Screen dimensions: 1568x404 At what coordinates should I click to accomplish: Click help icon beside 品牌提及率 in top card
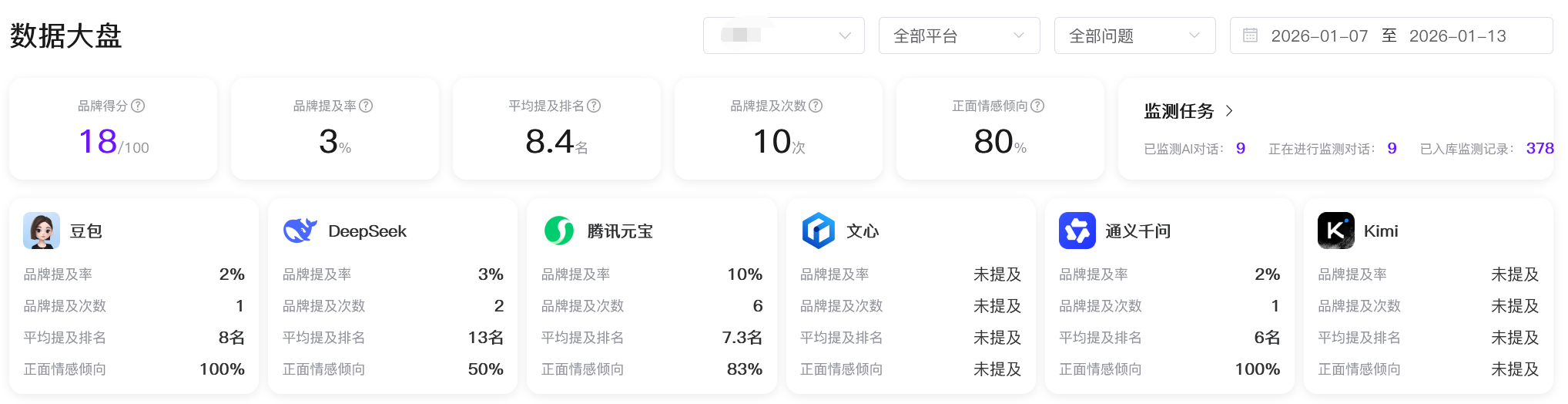[x=366, y=106]
